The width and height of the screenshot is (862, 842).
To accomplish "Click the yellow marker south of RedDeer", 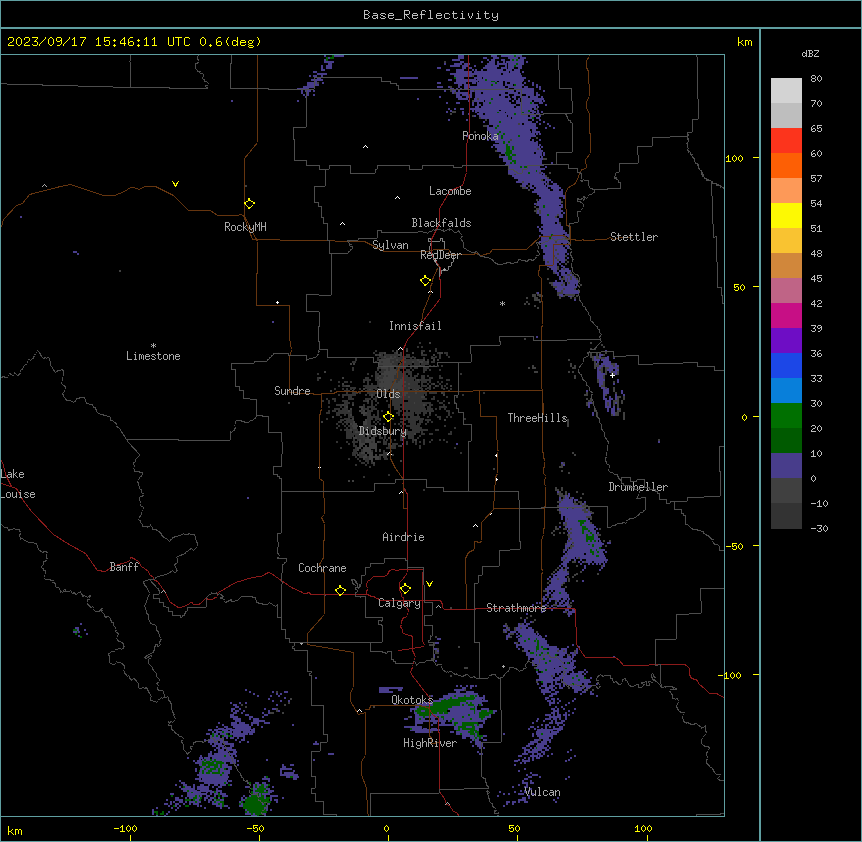I will (x=425, y=281).
